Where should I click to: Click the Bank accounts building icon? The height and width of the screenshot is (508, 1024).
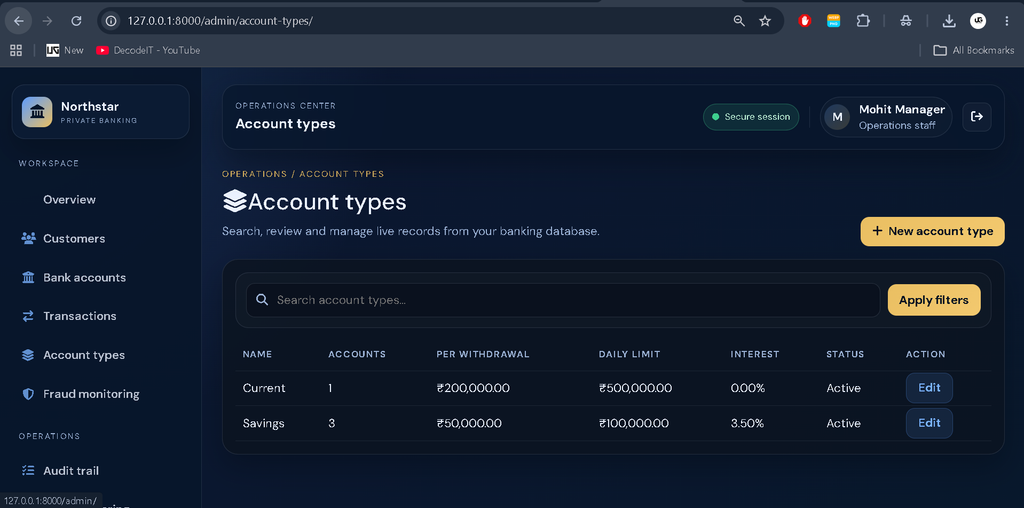tap(28, 278)
